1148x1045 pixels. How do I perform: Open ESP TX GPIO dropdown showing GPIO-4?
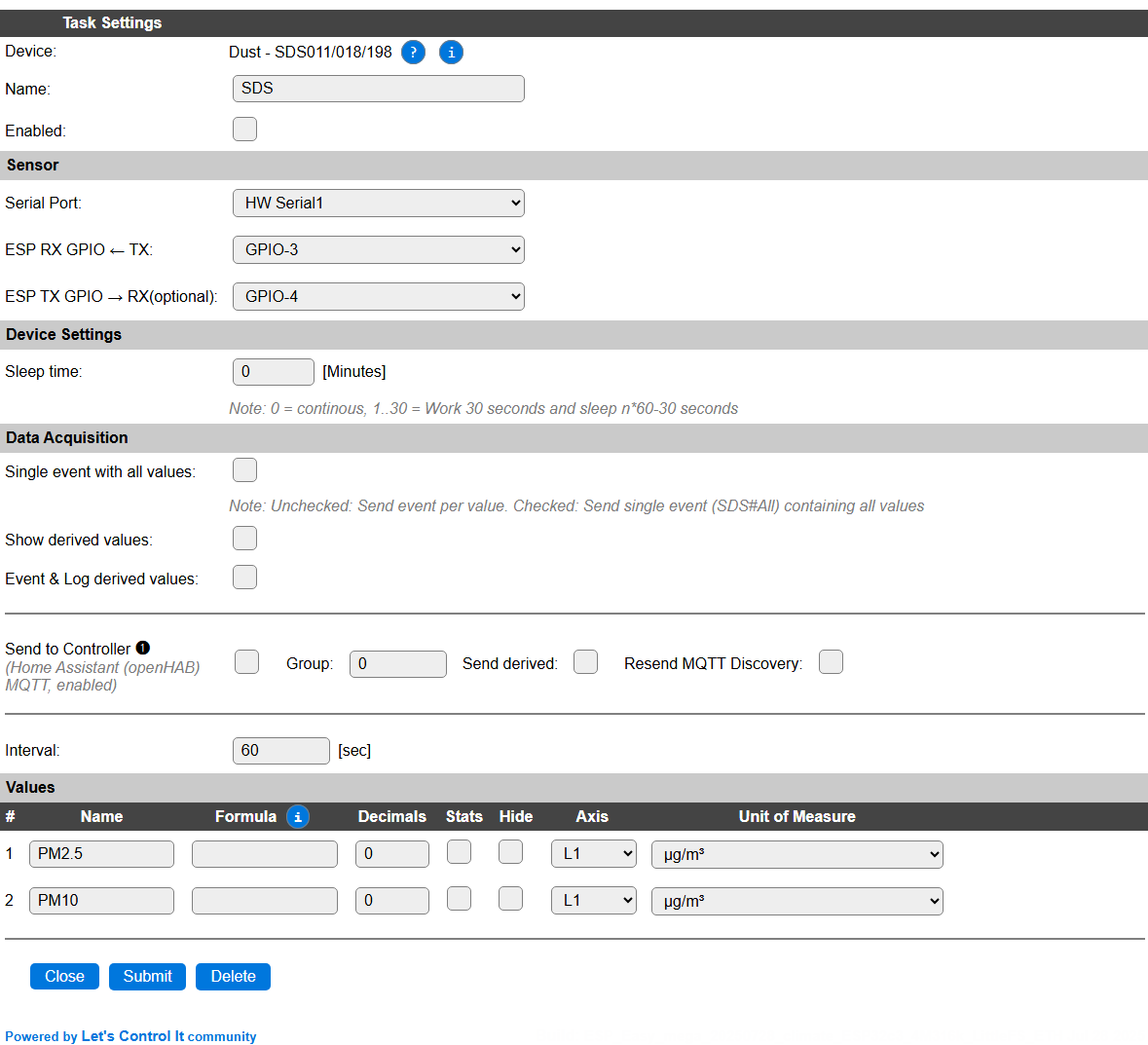tap(379, 297)
